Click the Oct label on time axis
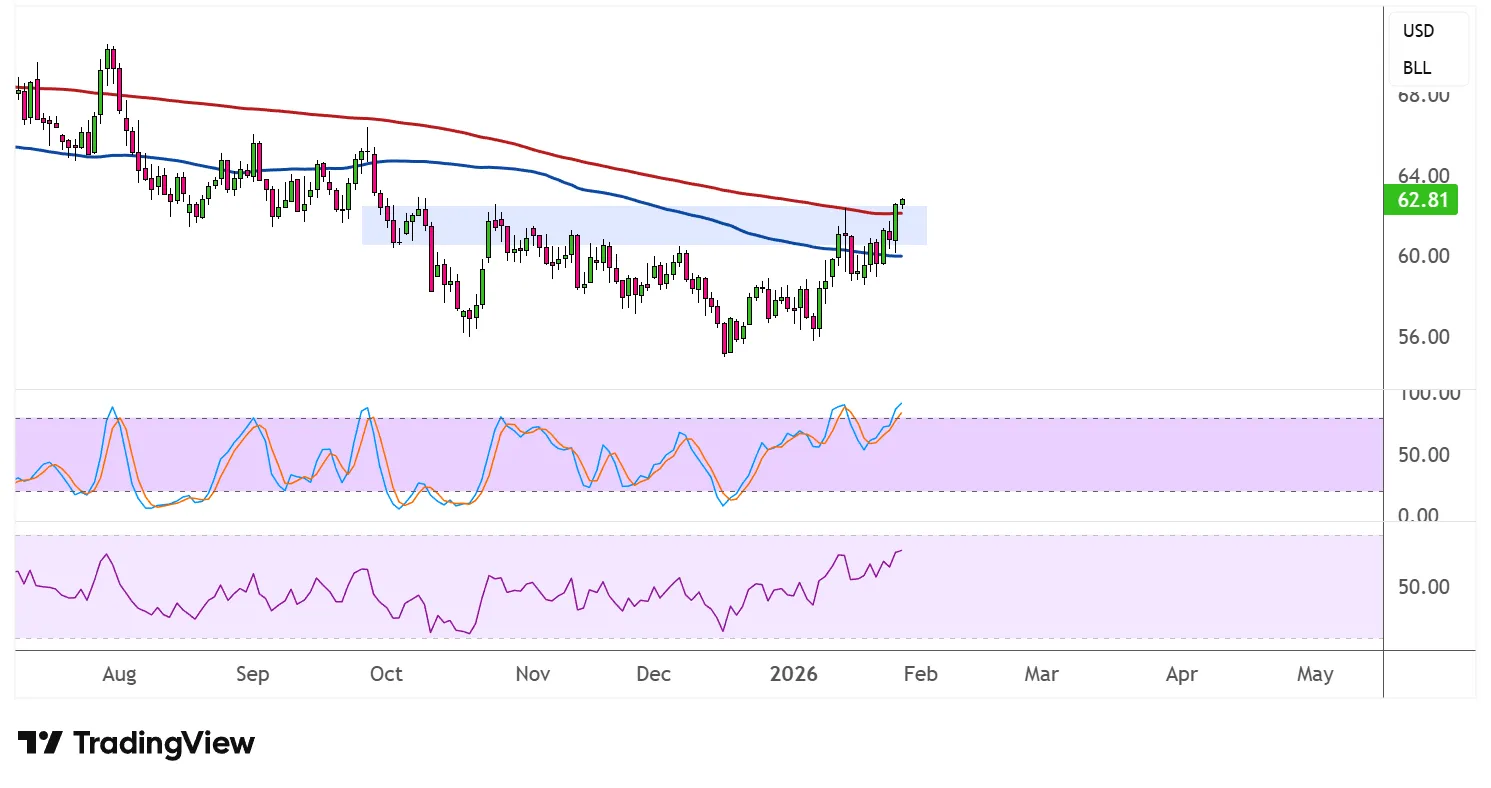 [386, 674]
